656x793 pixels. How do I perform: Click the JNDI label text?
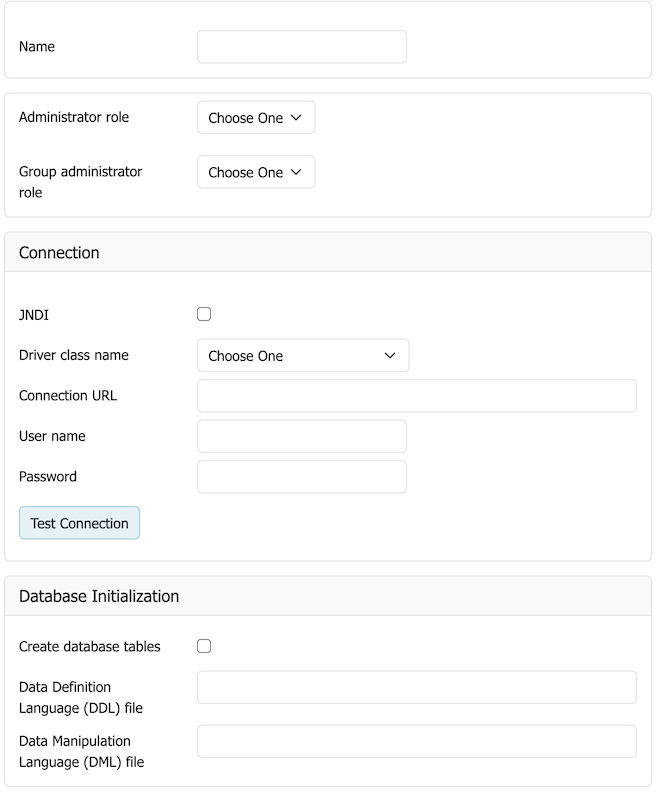point(34,315)
